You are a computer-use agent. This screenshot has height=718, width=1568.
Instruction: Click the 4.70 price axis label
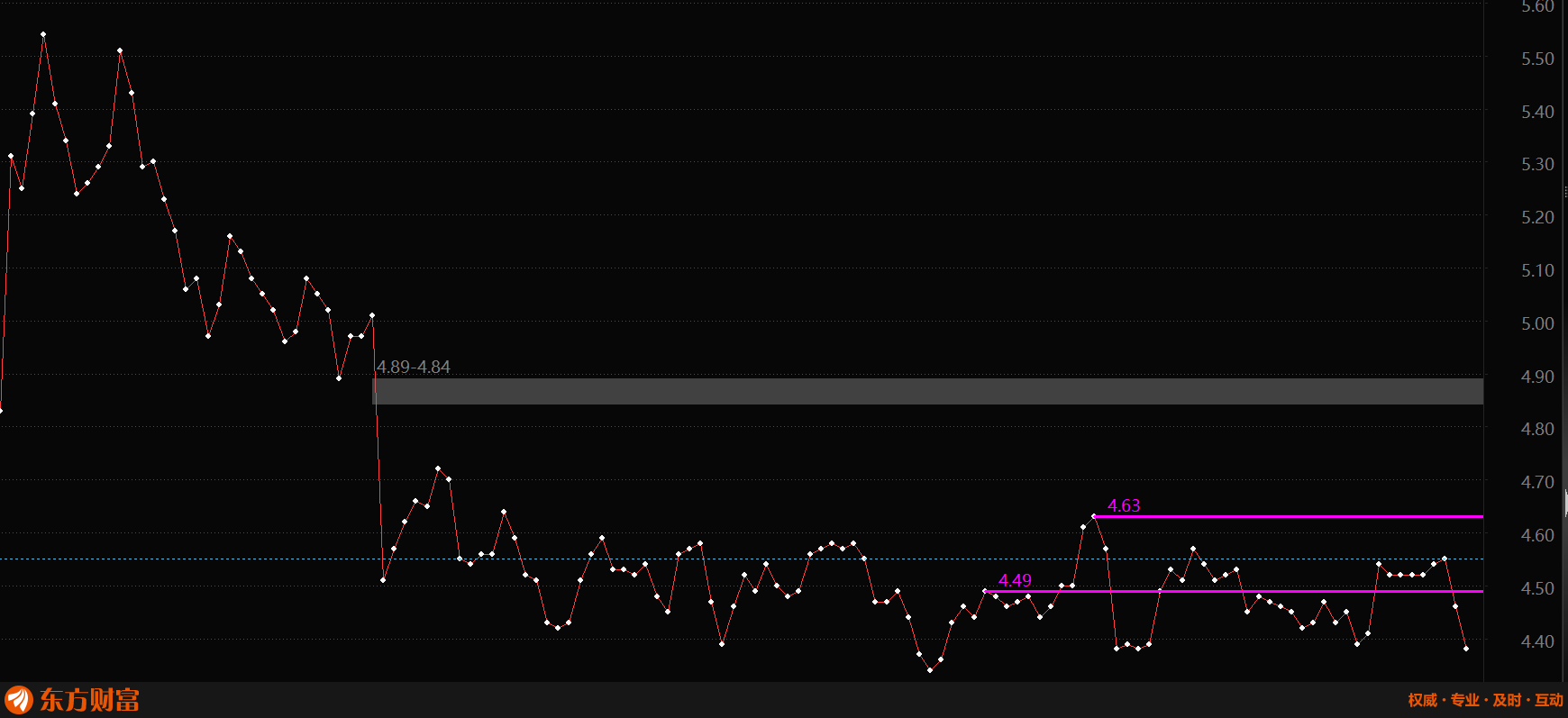(x=1537, y=482)
